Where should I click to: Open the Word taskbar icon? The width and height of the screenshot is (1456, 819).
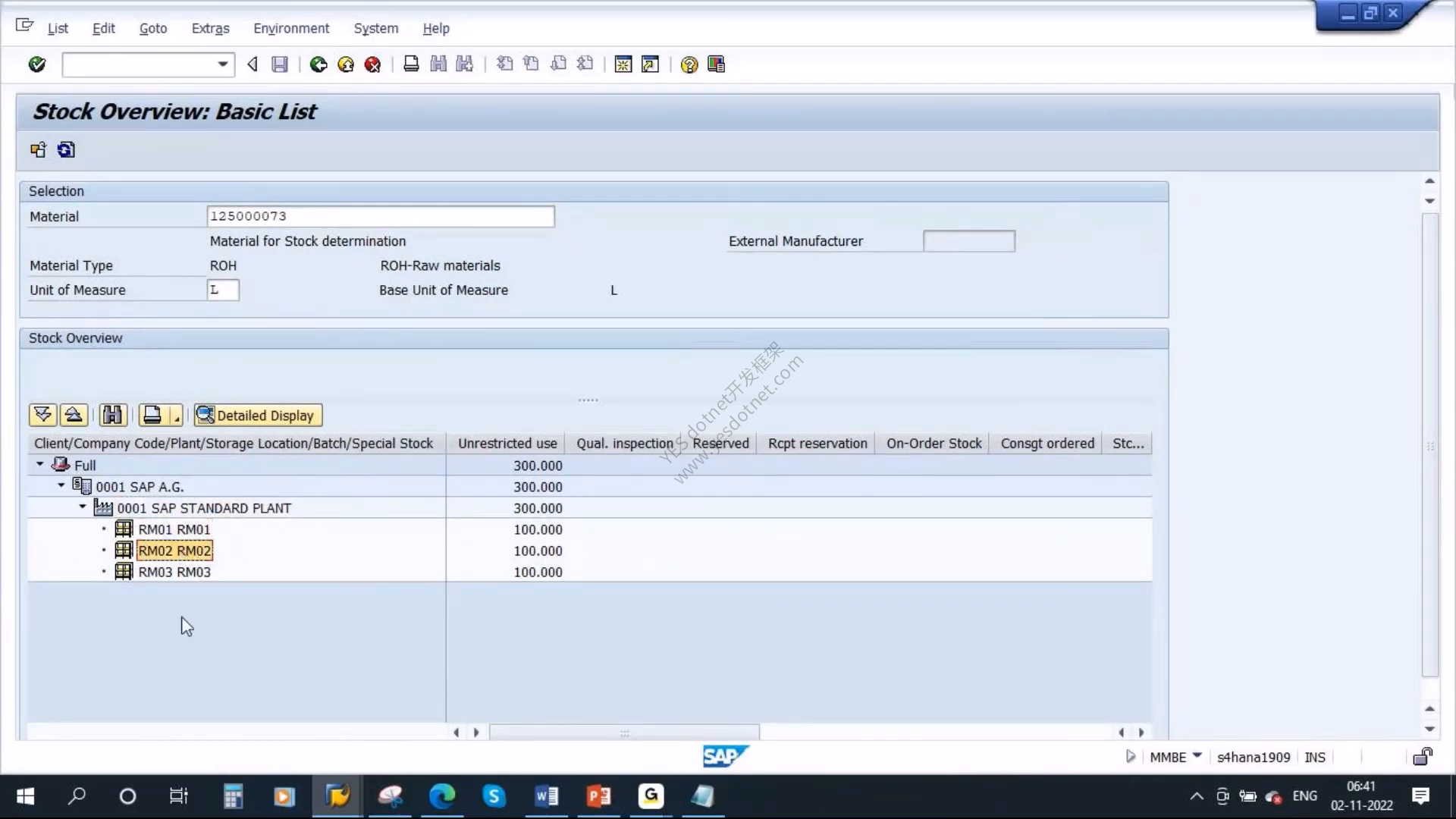[546, 796]
